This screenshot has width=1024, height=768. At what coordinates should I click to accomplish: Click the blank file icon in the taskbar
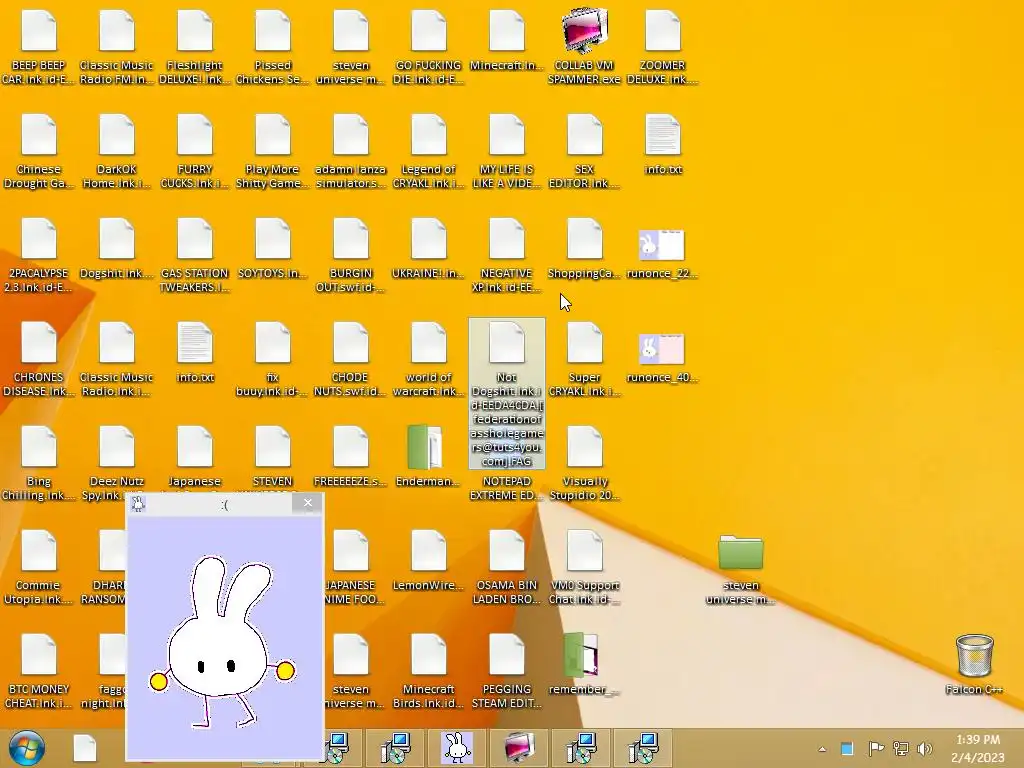coord(85,748)
